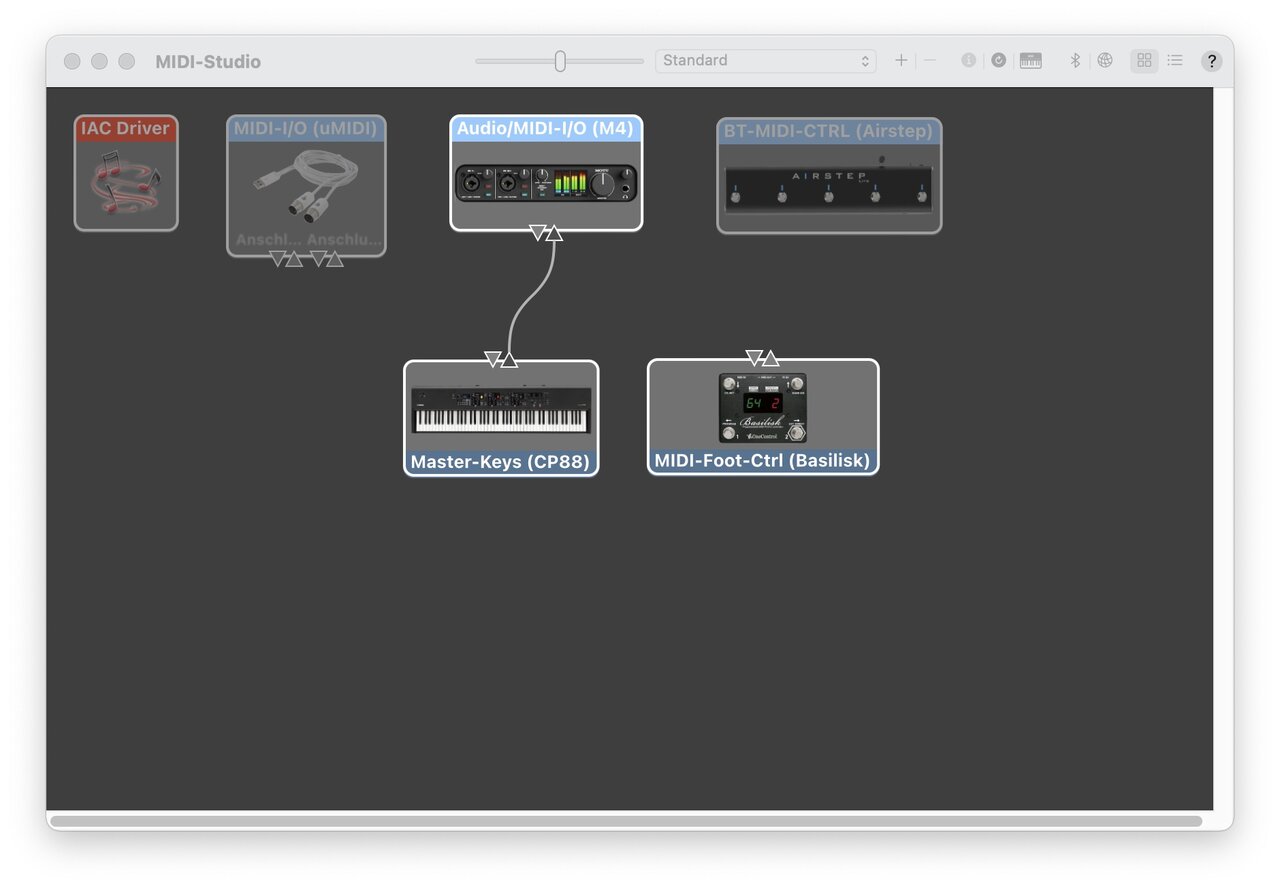Add a new device with plus
The height and width of the screenshot is (888, 1280).
tap(901, 61)
